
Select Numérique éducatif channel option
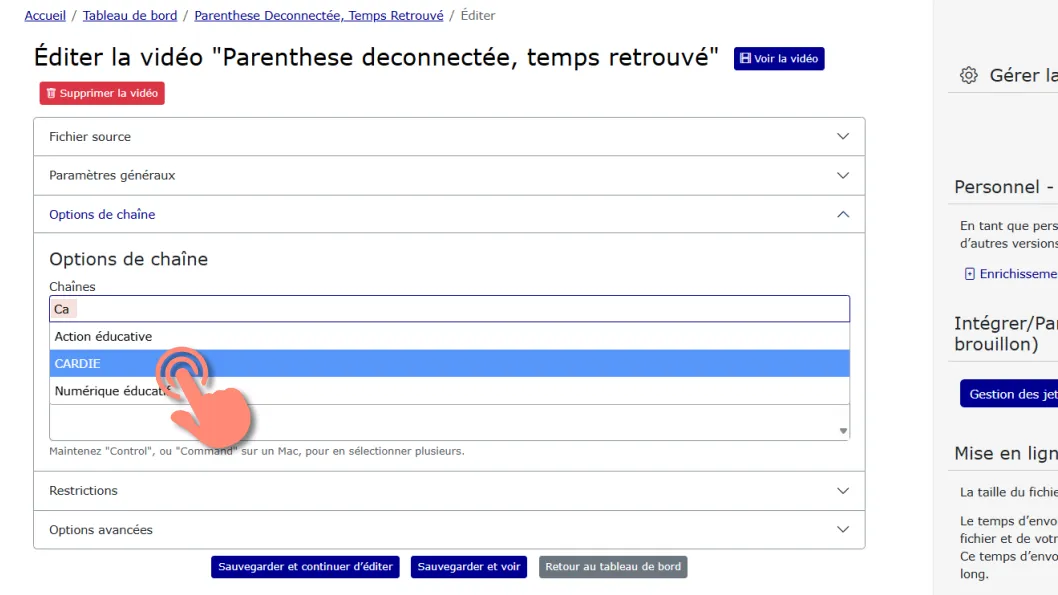click(x=449, y=391)
